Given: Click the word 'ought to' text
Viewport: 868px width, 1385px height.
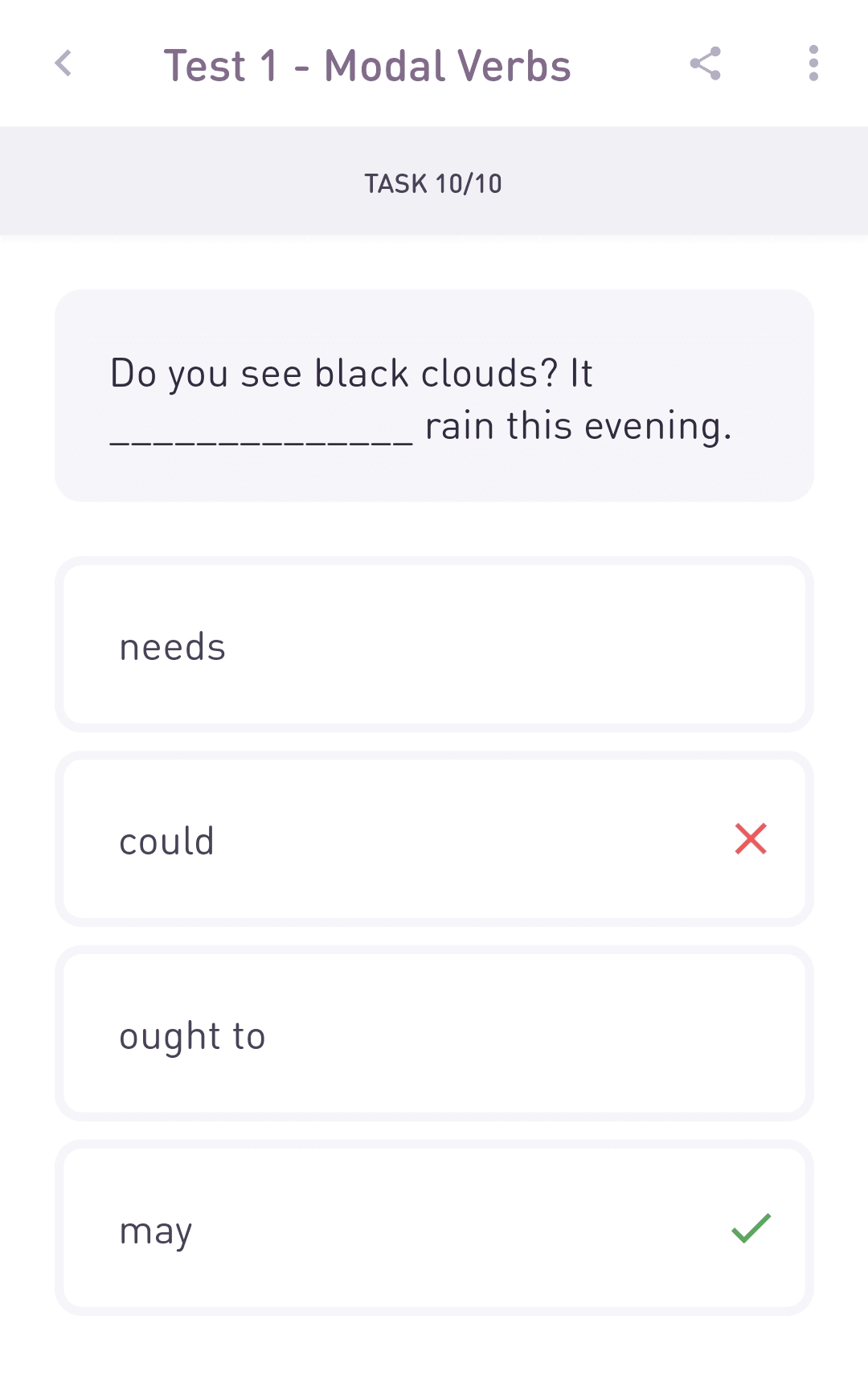Looking at the screenshot, I should coord(192,1036).
